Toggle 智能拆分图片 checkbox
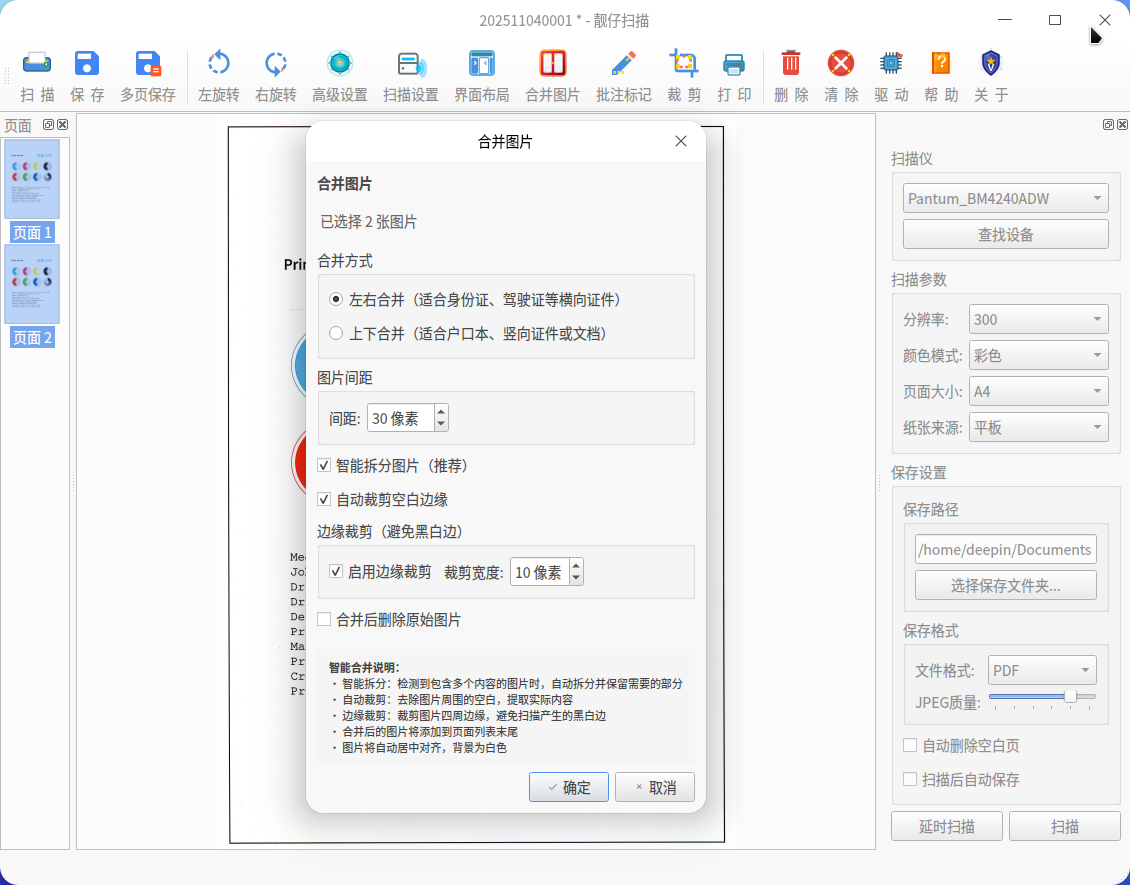The image size is (1130, 885). (324, 466)
